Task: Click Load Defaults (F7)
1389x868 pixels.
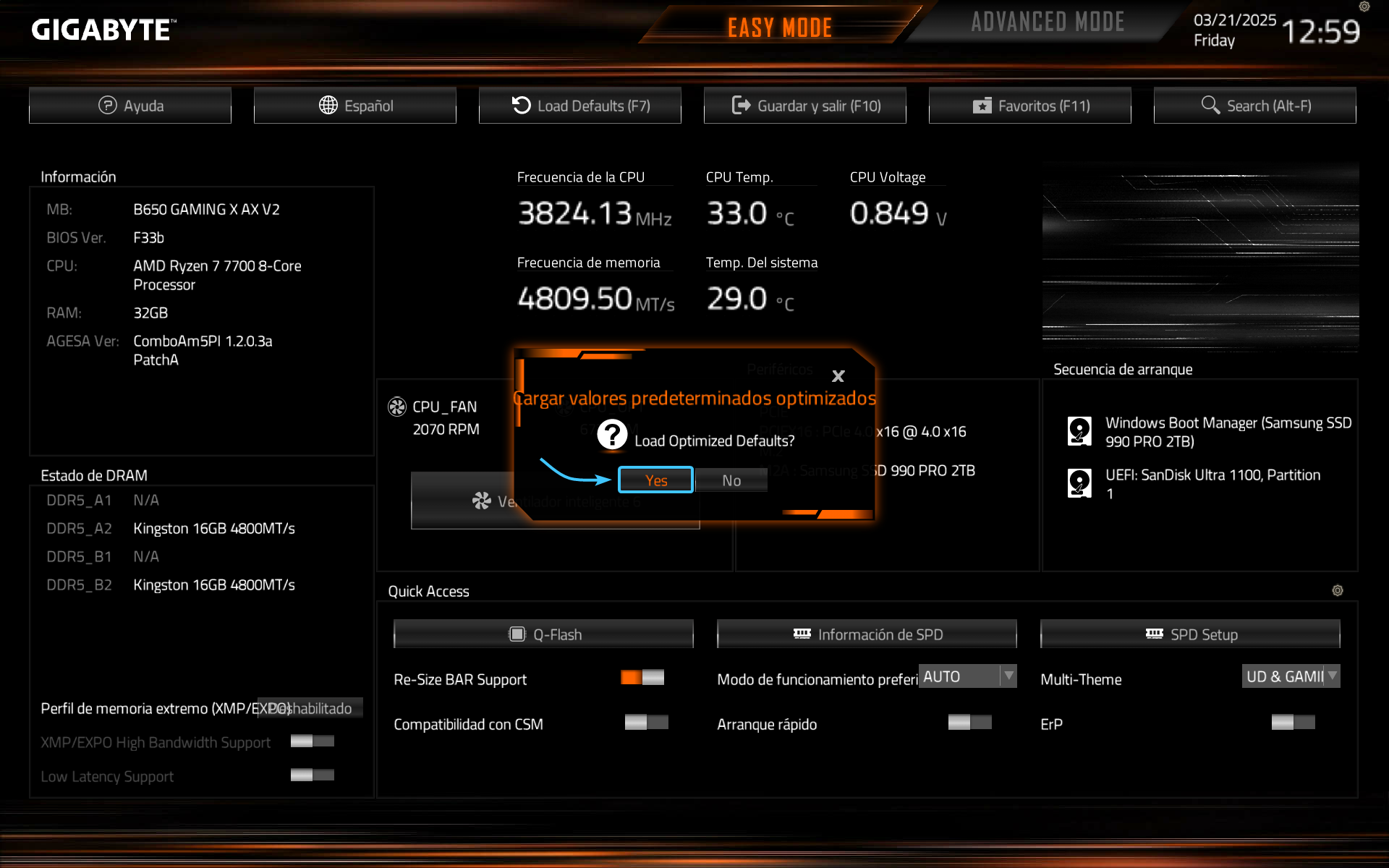Action: click(x=580, y=106)
